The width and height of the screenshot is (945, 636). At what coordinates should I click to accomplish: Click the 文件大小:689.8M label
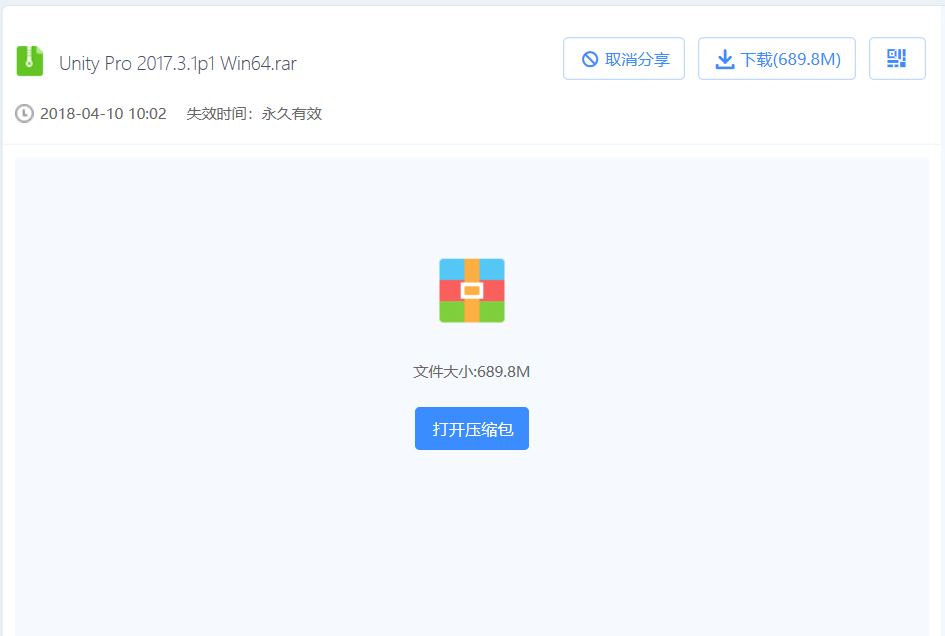tap(471, 371)
